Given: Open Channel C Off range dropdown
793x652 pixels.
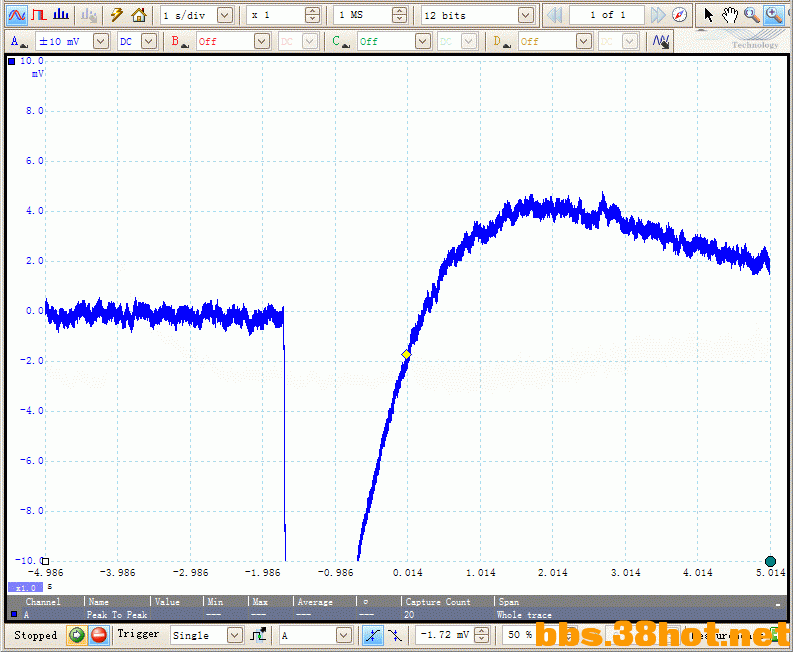Looking at the screenshot, I should 422,41.
